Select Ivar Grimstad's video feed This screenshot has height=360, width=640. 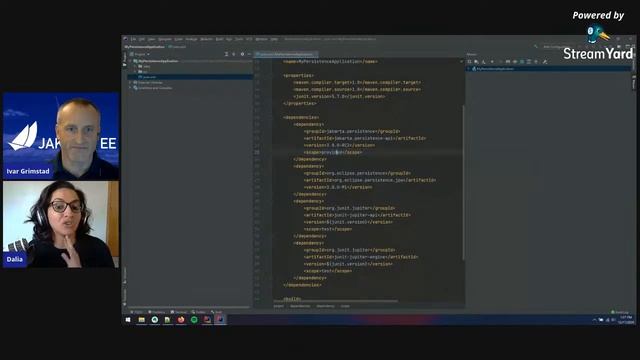point(61,136)
